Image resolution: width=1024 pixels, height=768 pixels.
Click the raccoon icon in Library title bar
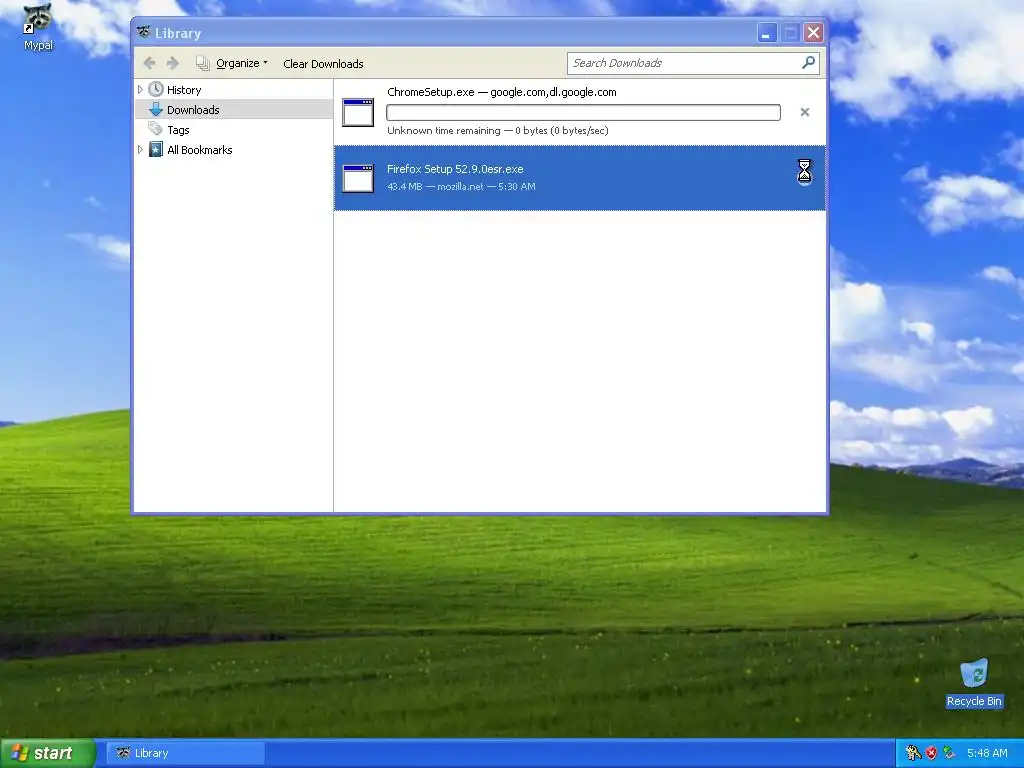click(144, 32)
